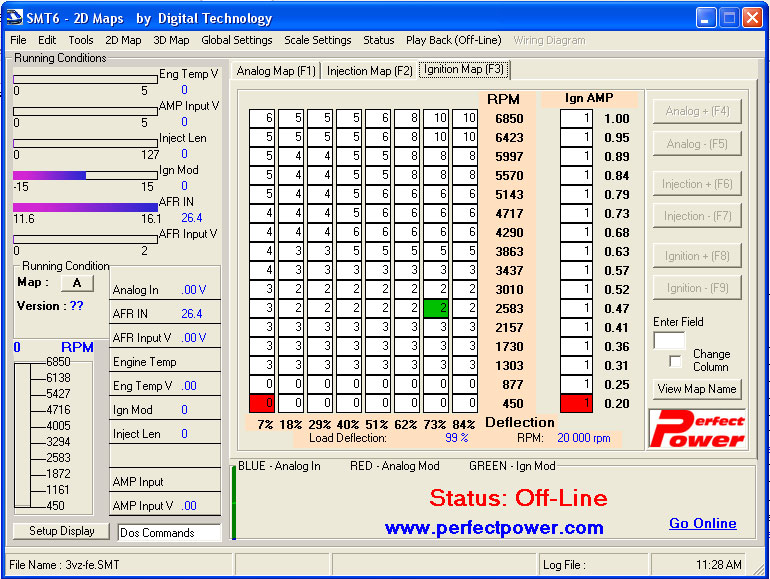Click the Injection + (F6) button

pyautogui.click(x=697, y=184)
